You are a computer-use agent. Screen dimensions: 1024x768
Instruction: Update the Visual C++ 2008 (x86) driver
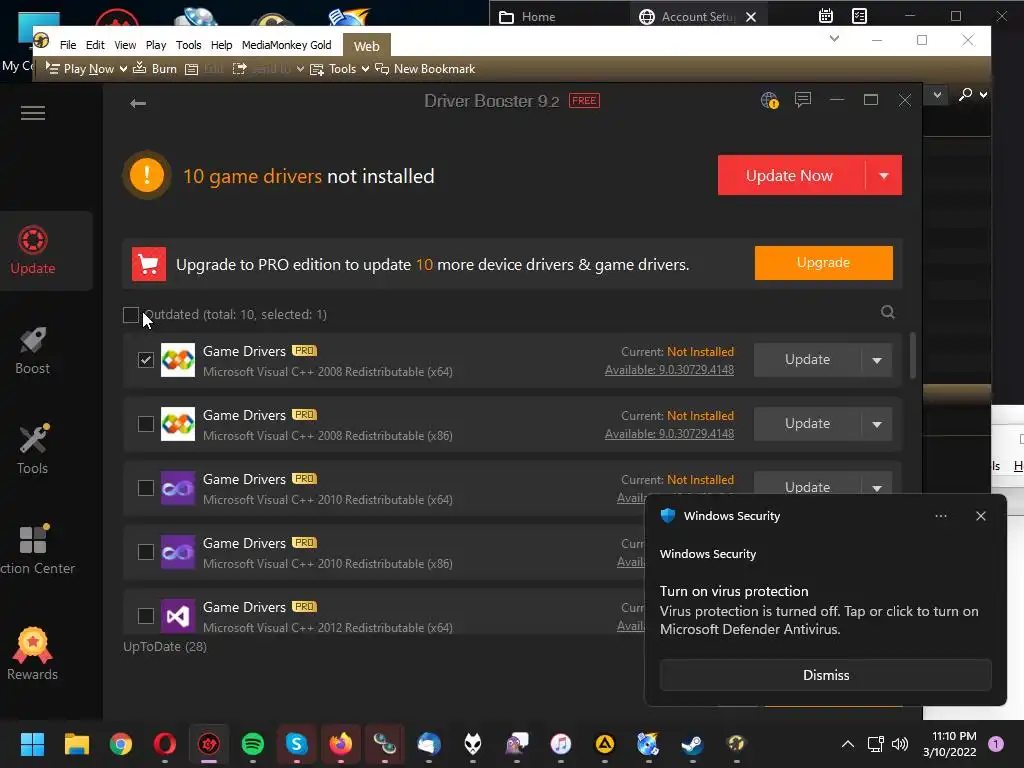808,424
